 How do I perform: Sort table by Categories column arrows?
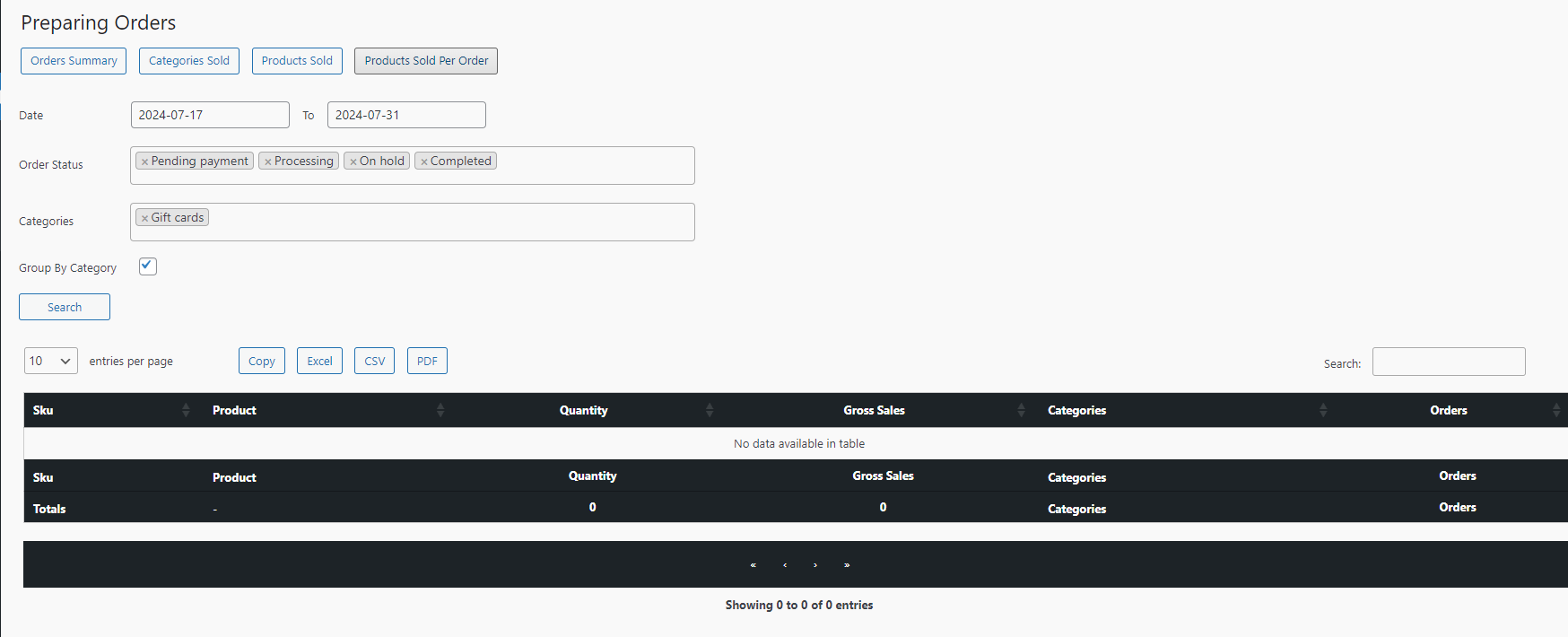tap(1323, 410)
